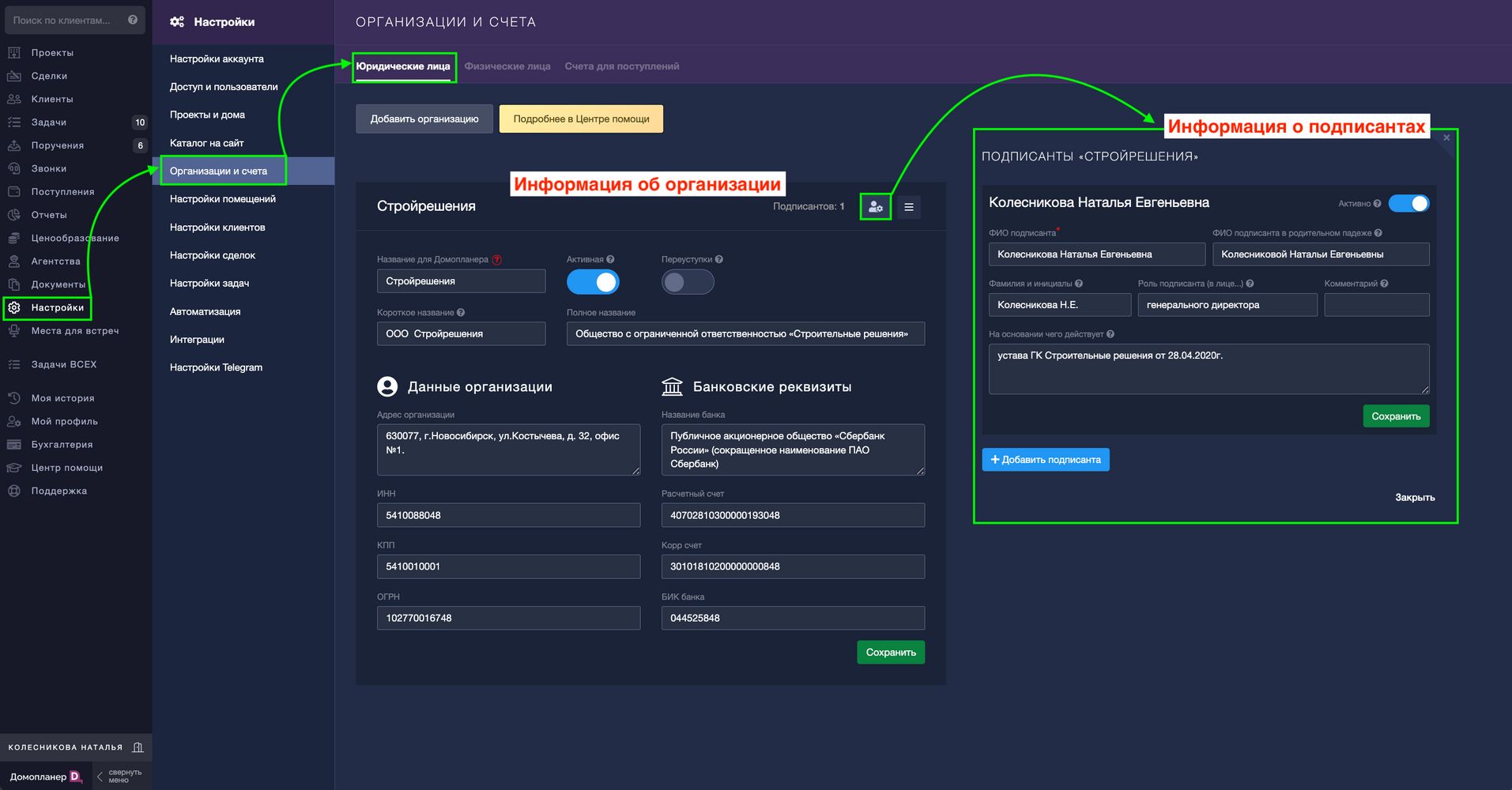Toggle the Активная organization switch
The width and height of the screenshot is (1512, 790).
click(x=593, y=282)
